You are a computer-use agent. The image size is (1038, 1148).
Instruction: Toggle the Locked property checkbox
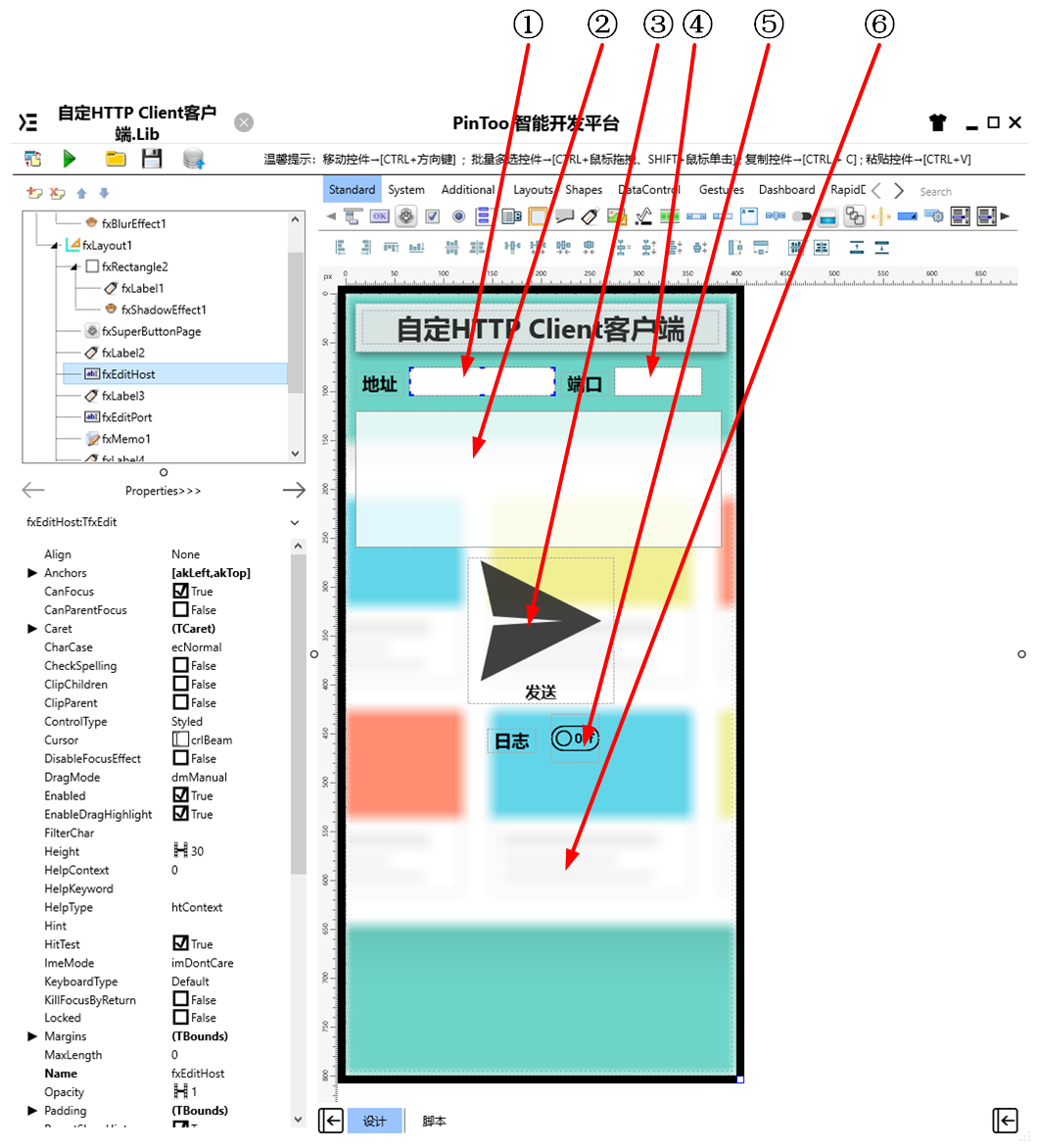180,1017
